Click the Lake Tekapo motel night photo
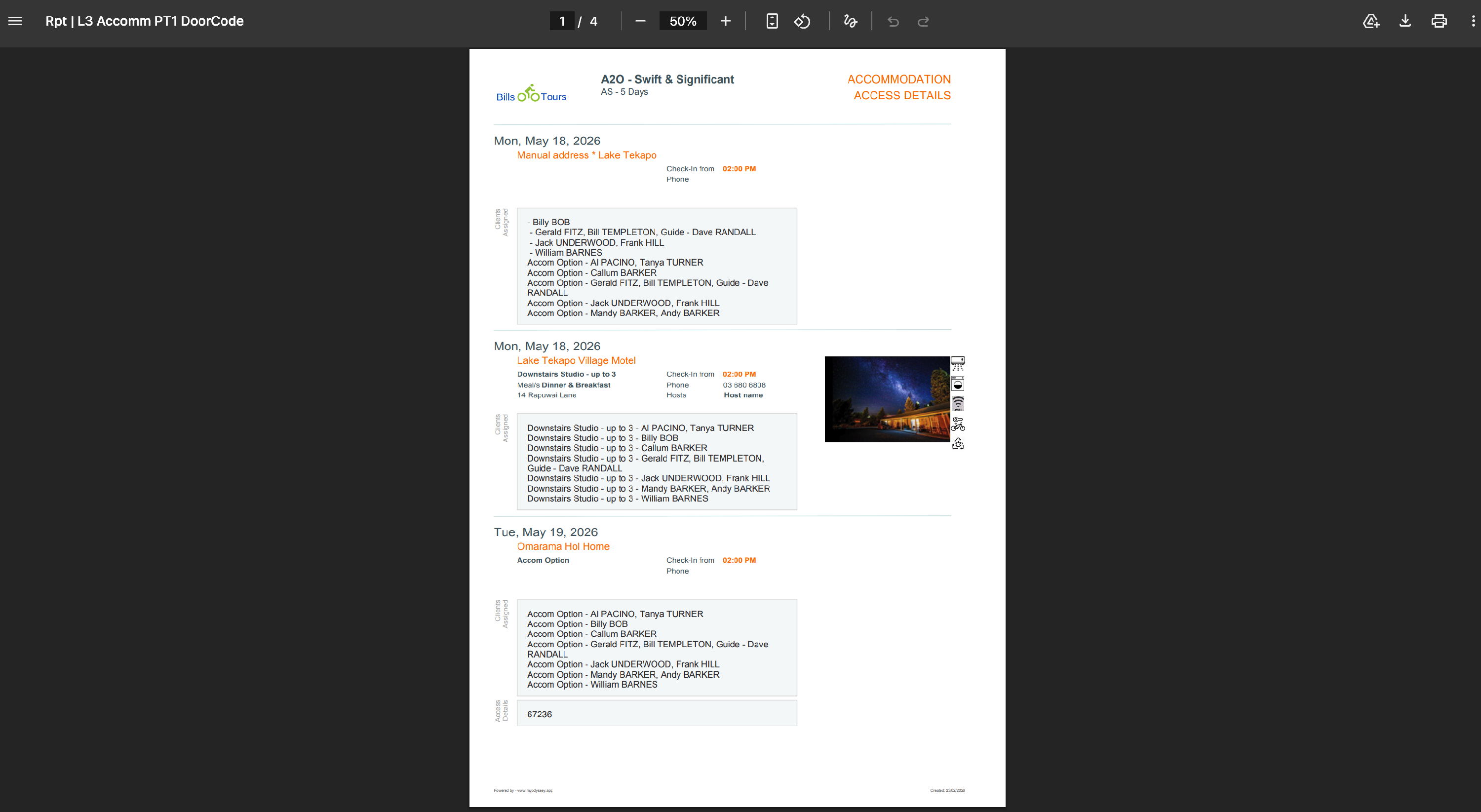The image size is (1481, 812). coord(887,399)
